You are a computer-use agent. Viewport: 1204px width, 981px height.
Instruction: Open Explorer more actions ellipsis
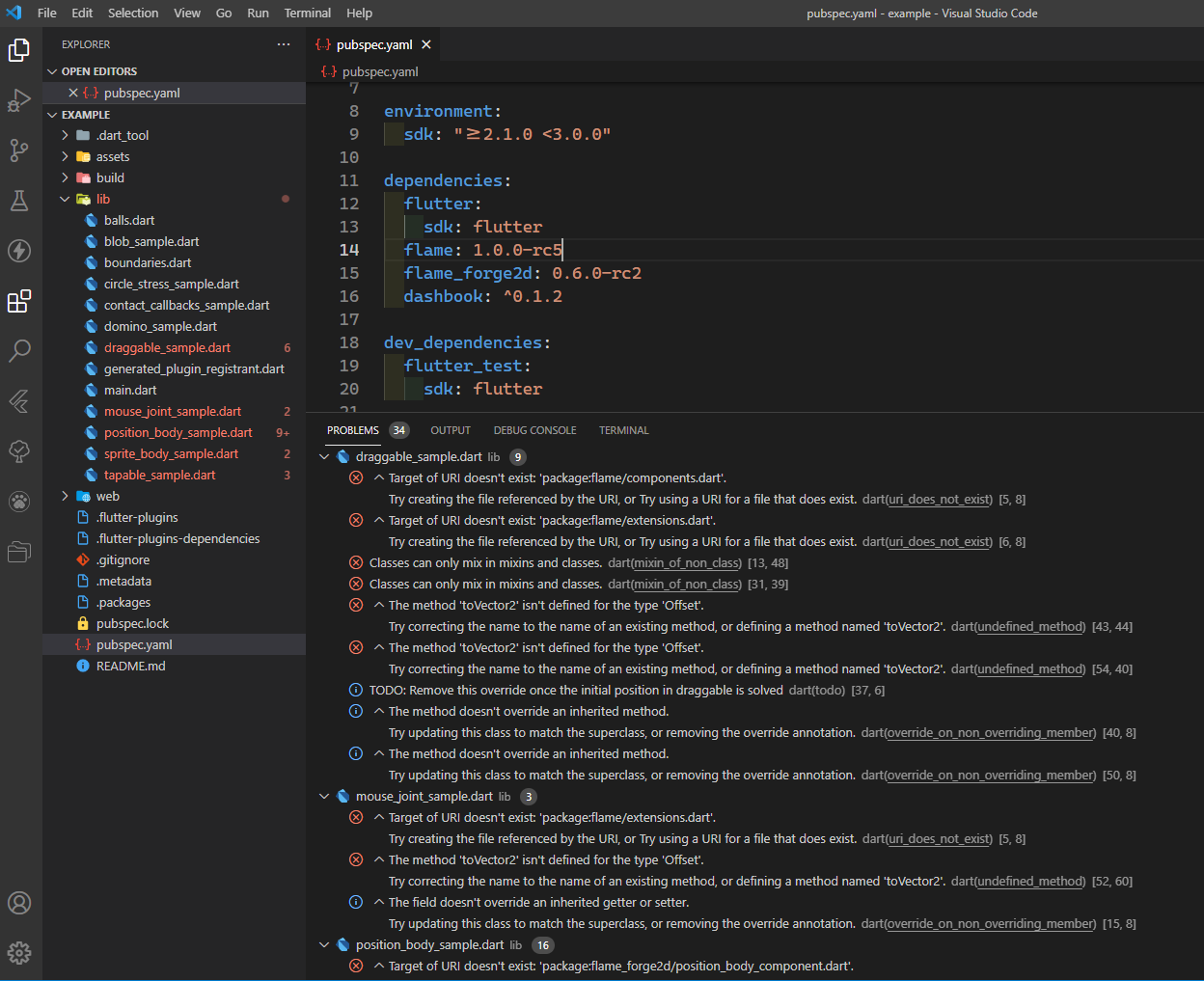[x=283, y=44]
